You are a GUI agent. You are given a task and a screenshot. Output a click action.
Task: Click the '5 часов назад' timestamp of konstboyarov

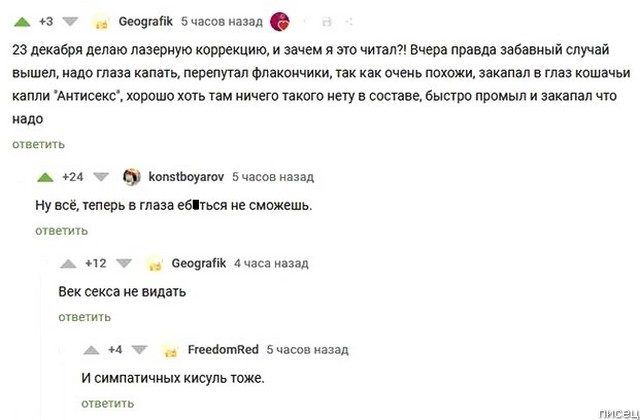(272, 177)
